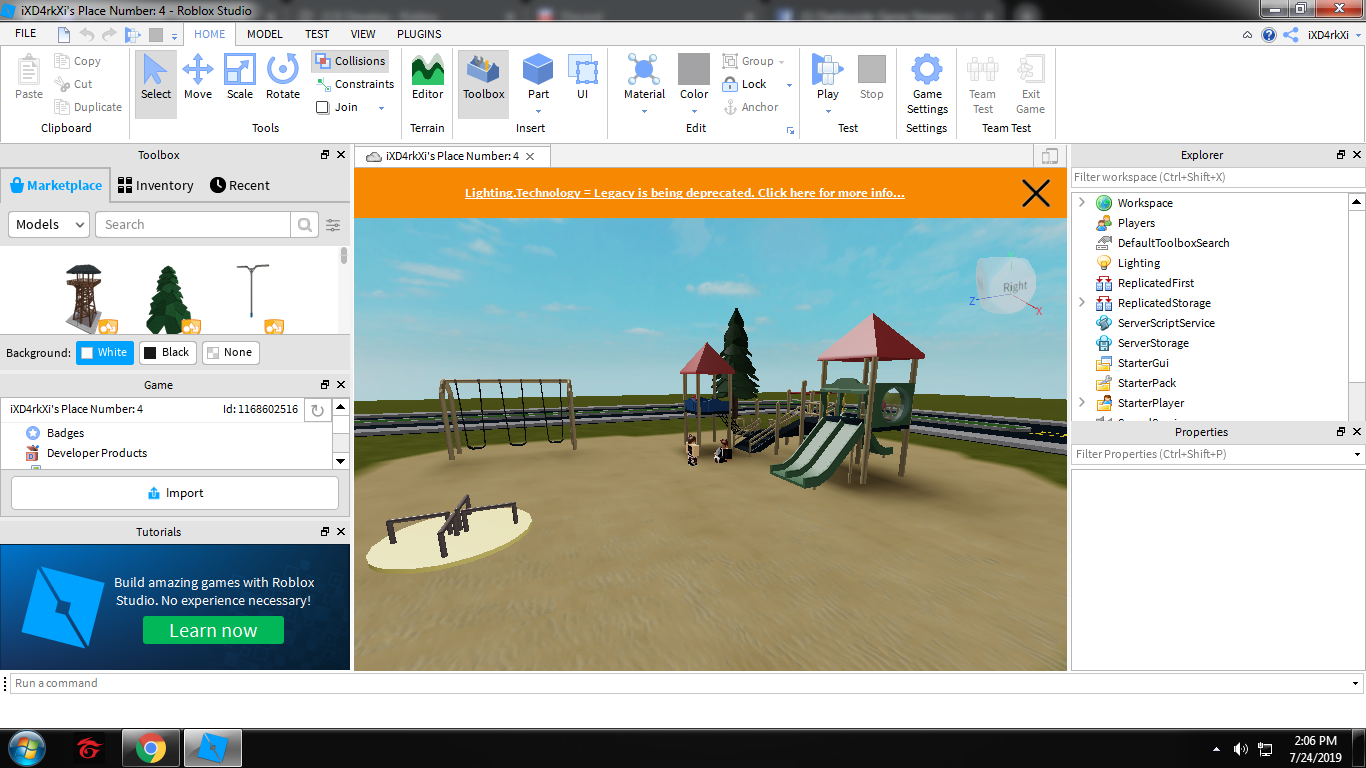Click the search magnifier in Toolbox
Image resolution: width=1366 pixels, height=768 pixels.
(305, 225)
